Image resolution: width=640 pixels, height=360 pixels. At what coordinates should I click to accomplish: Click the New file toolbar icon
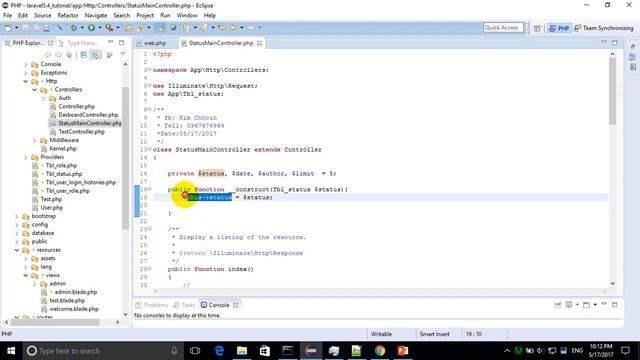(x=8, y=28)
